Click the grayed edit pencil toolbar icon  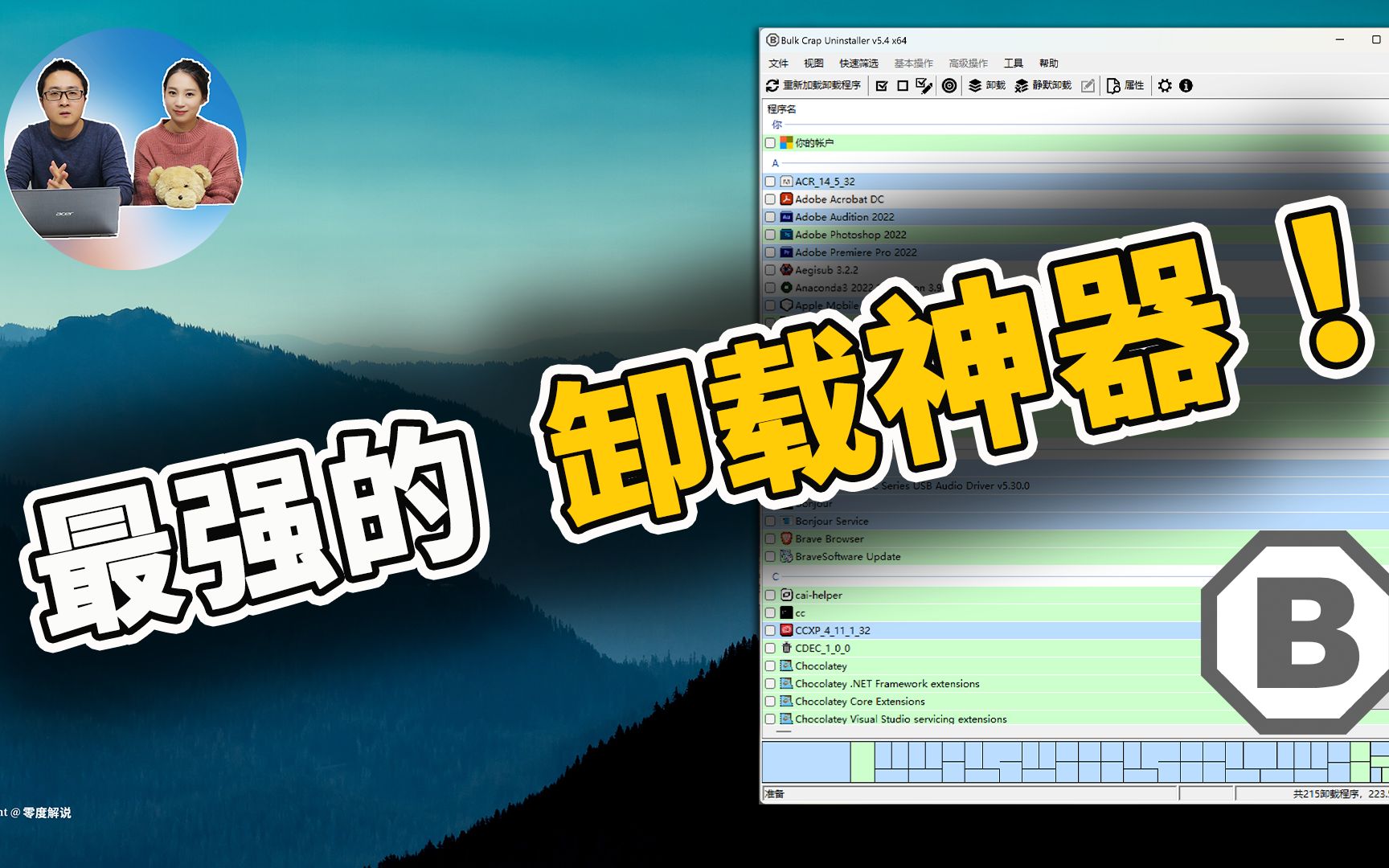click(1088, 85)
